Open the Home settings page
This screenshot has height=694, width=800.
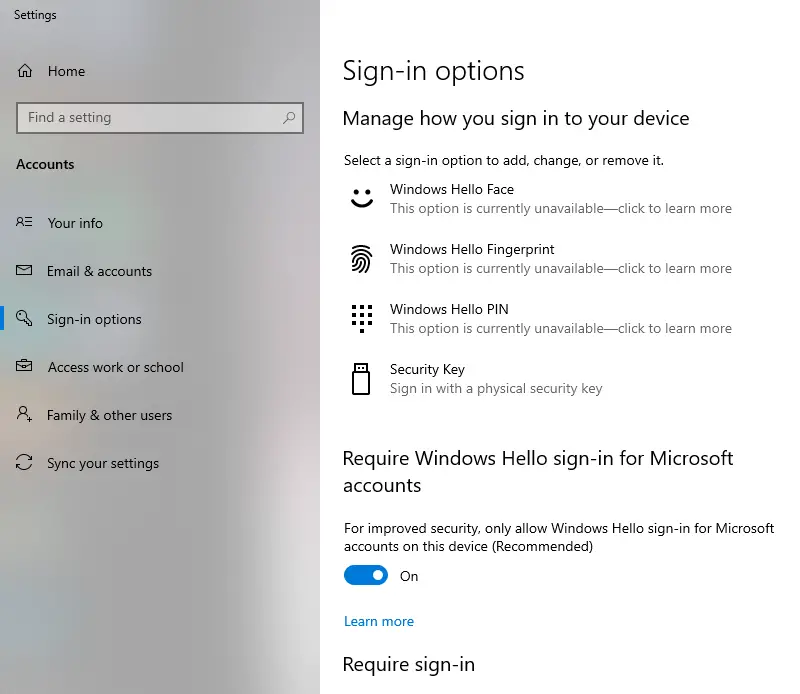(x=66, y=71)
